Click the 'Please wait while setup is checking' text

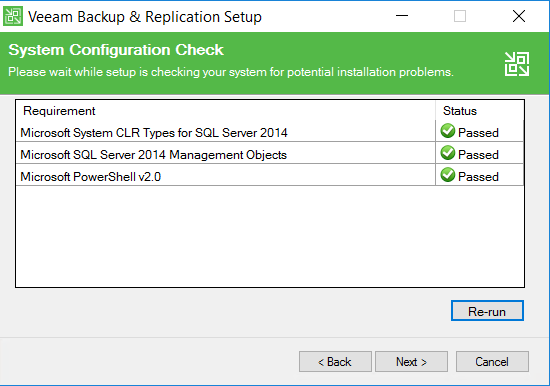point(231,72)
